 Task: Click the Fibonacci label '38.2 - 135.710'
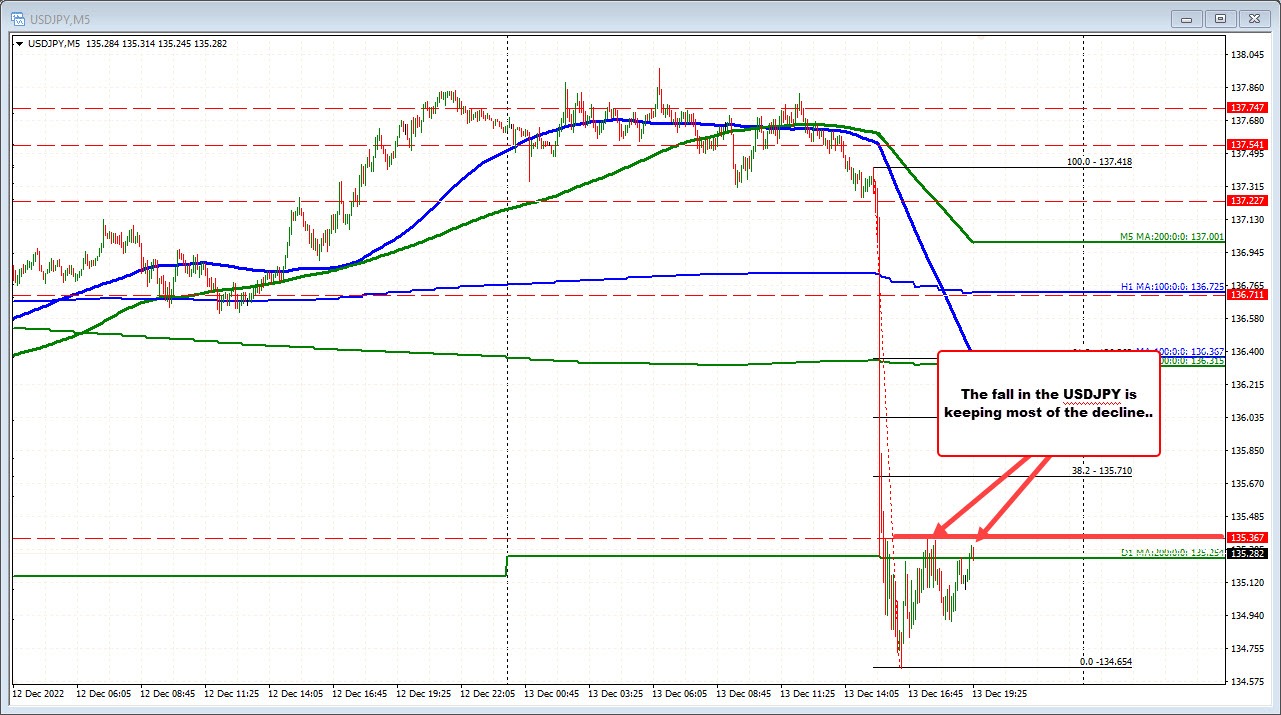[1101, 470]
